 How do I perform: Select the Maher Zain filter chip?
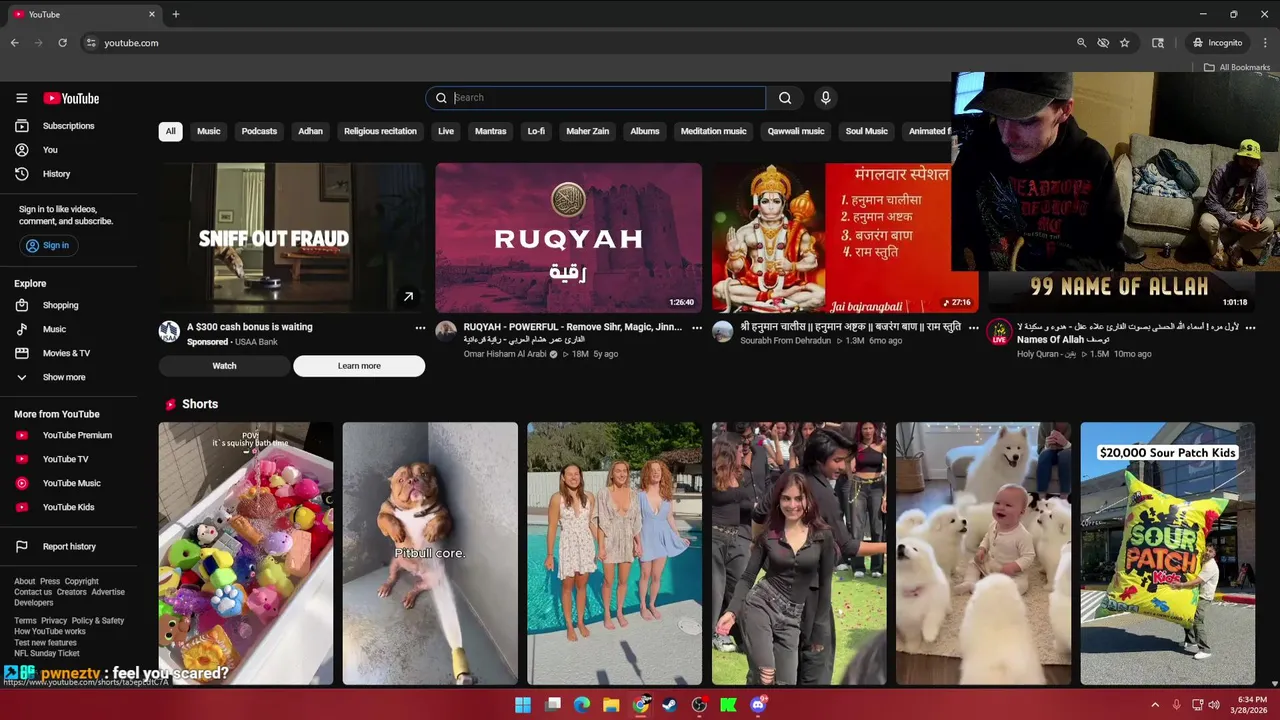[587, 131]
